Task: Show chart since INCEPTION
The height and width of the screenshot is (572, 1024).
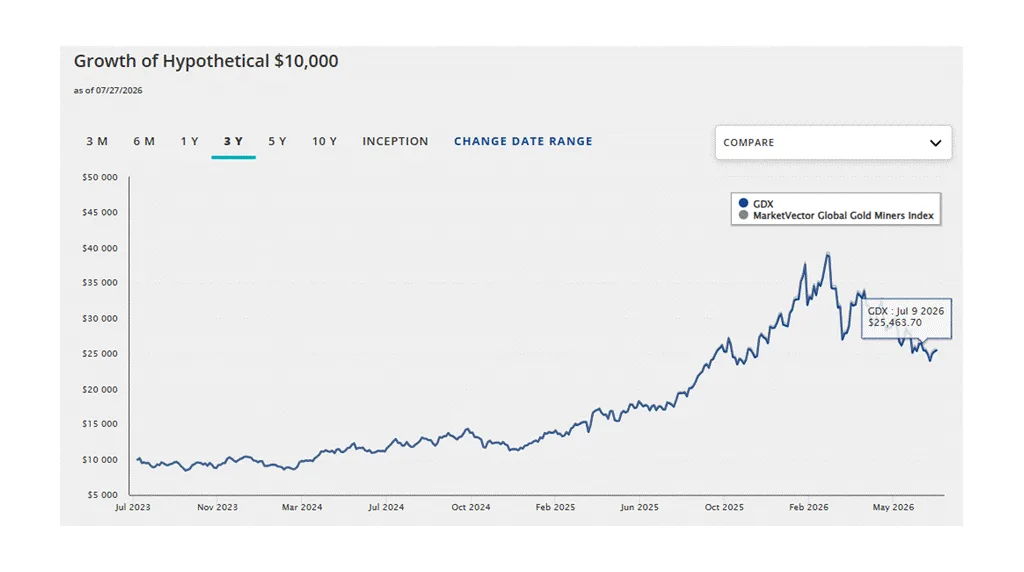Action: [x=395, y=141]
